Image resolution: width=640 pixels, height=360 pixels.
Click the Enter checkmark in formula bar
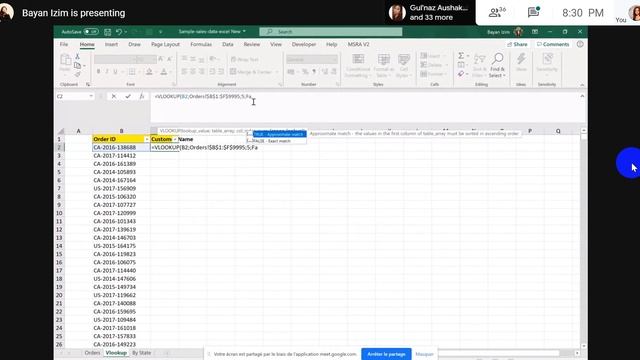[128, 96]
